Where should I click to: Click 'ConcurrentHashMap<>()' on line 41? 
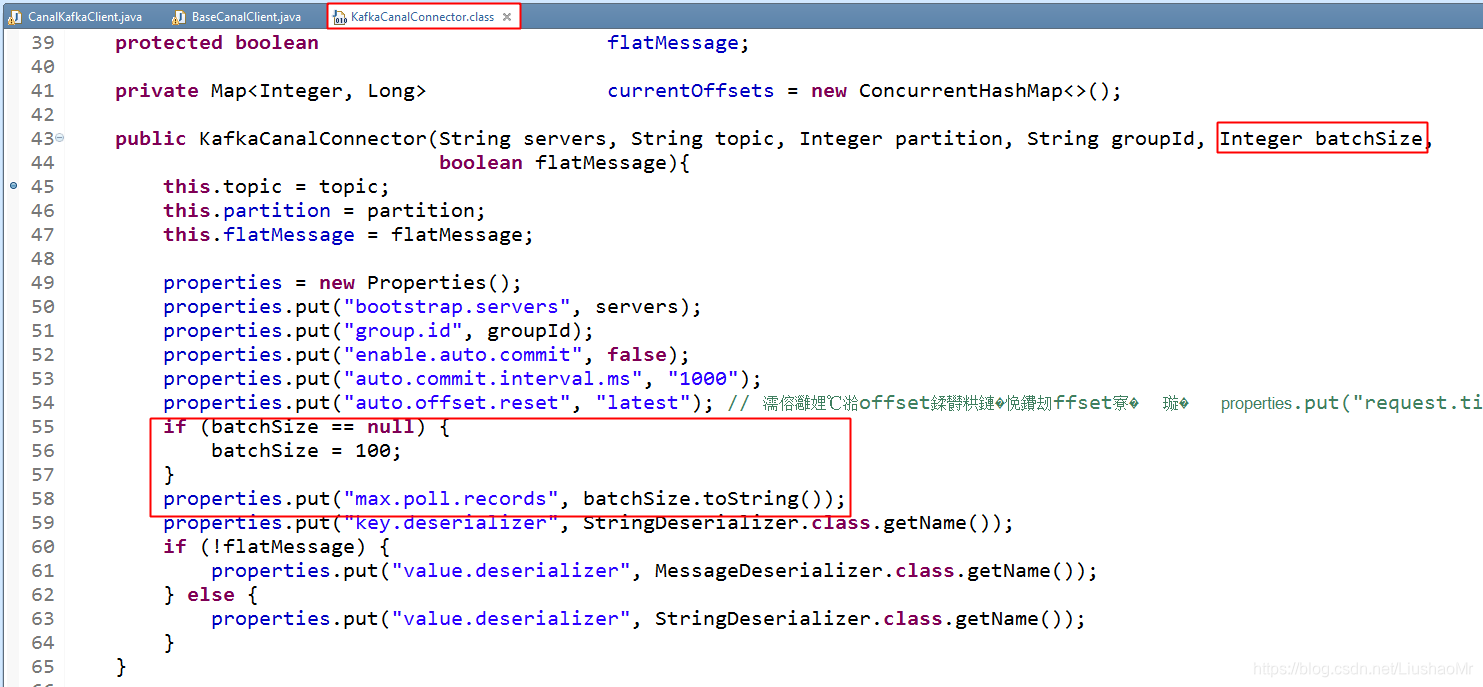984,91
